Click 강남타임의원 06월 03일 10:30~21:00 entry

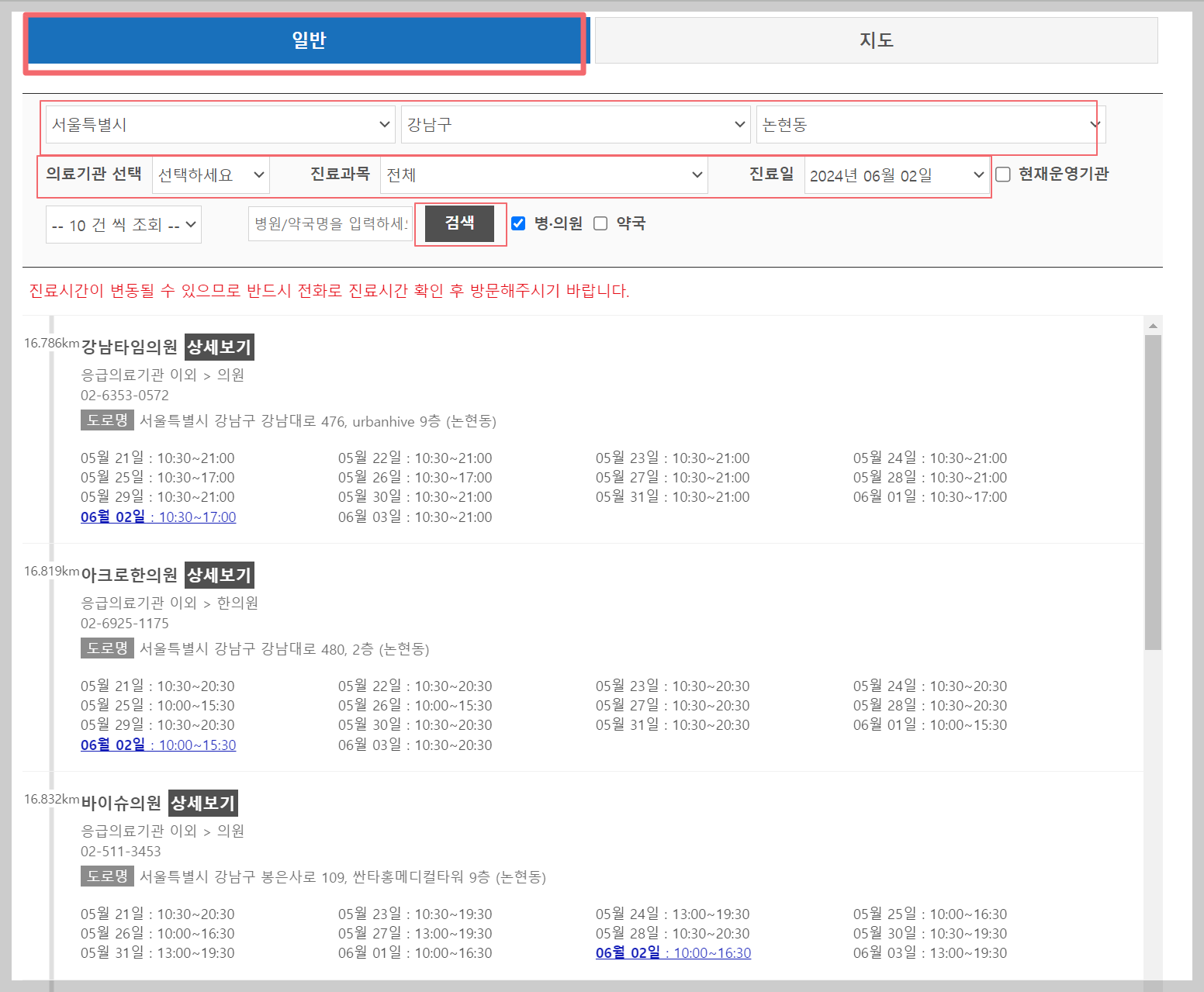pyautogui.click(x=415, y=517)
